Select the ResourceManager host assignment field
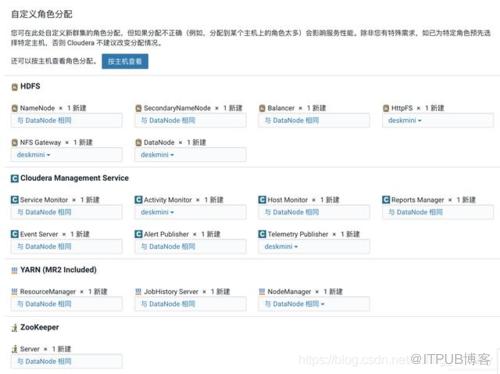500x374 pixels. click(x=66, y=304)
